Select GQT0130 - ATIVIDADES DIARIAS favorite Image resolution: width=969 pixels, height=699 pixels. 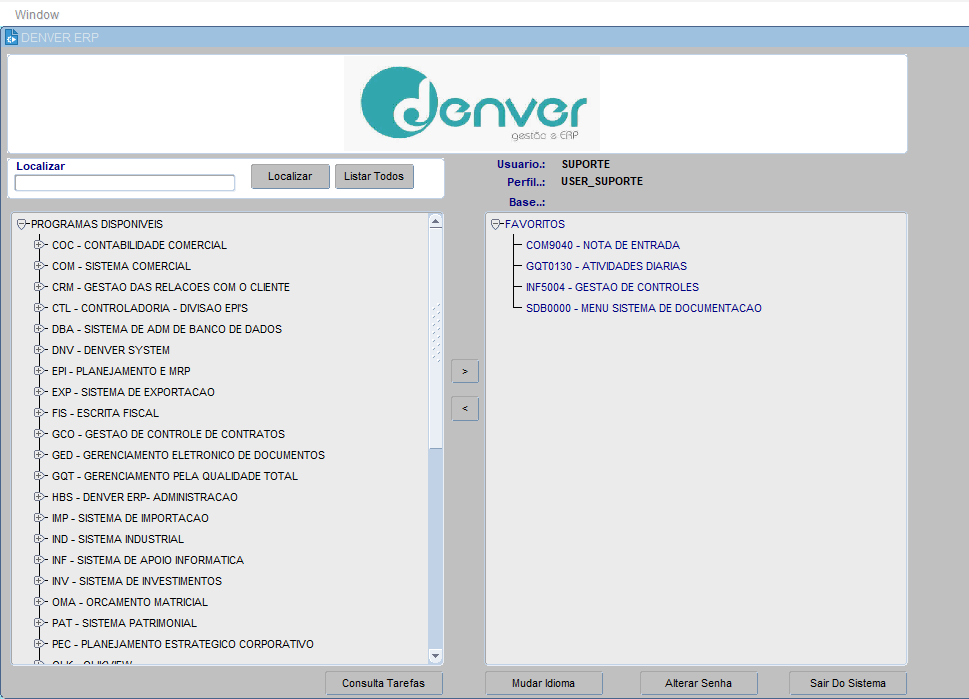pyautogui.click(x=606, y=266)
